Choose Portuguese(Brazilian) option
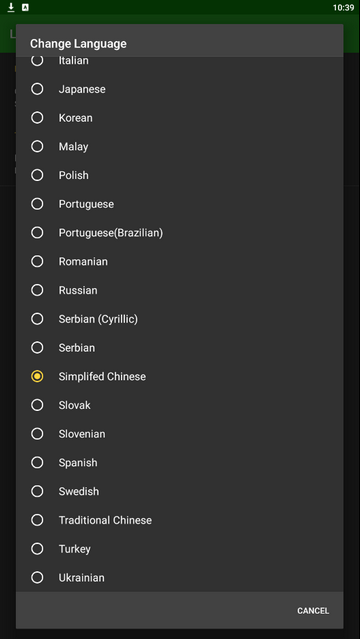360x639 pixels. tap(179, 233)
